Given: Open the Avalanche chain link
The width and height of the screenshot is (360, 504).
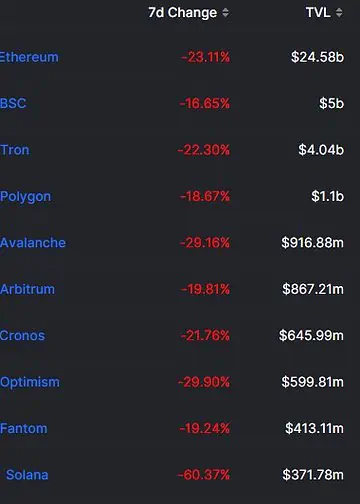Looking at the screenshot, I should [x=33, y=243].
